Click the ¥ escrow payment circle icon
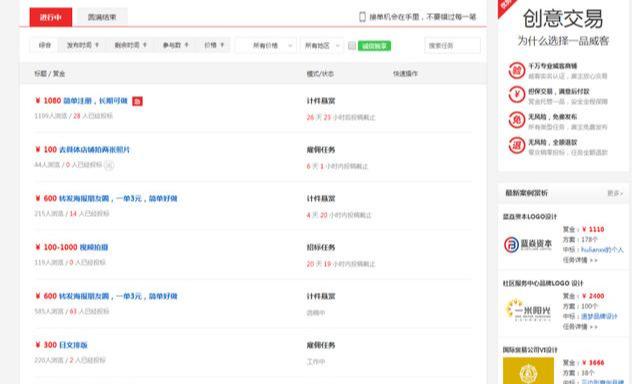The image size is (632, 384). pos(516,95)
